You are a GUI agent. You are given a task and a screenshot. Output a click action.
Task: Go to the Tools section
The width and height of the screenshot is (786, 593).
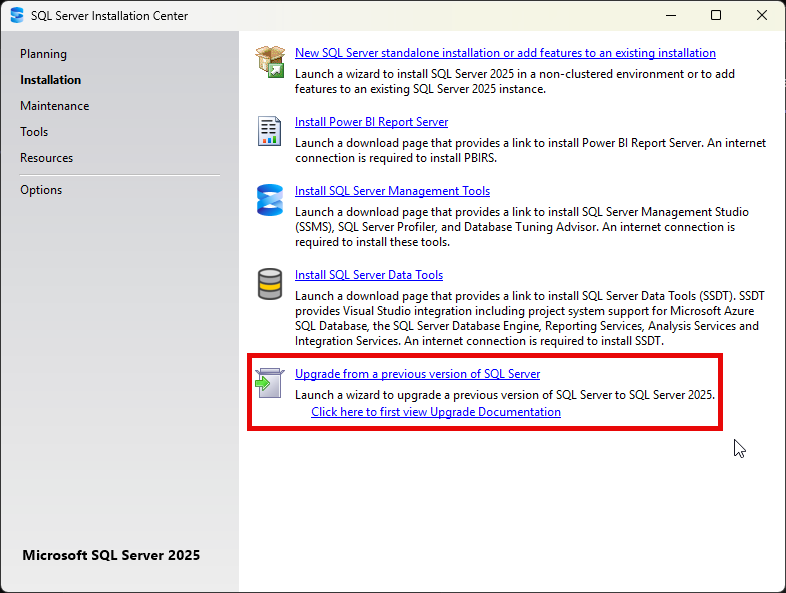tap(34, 132)
